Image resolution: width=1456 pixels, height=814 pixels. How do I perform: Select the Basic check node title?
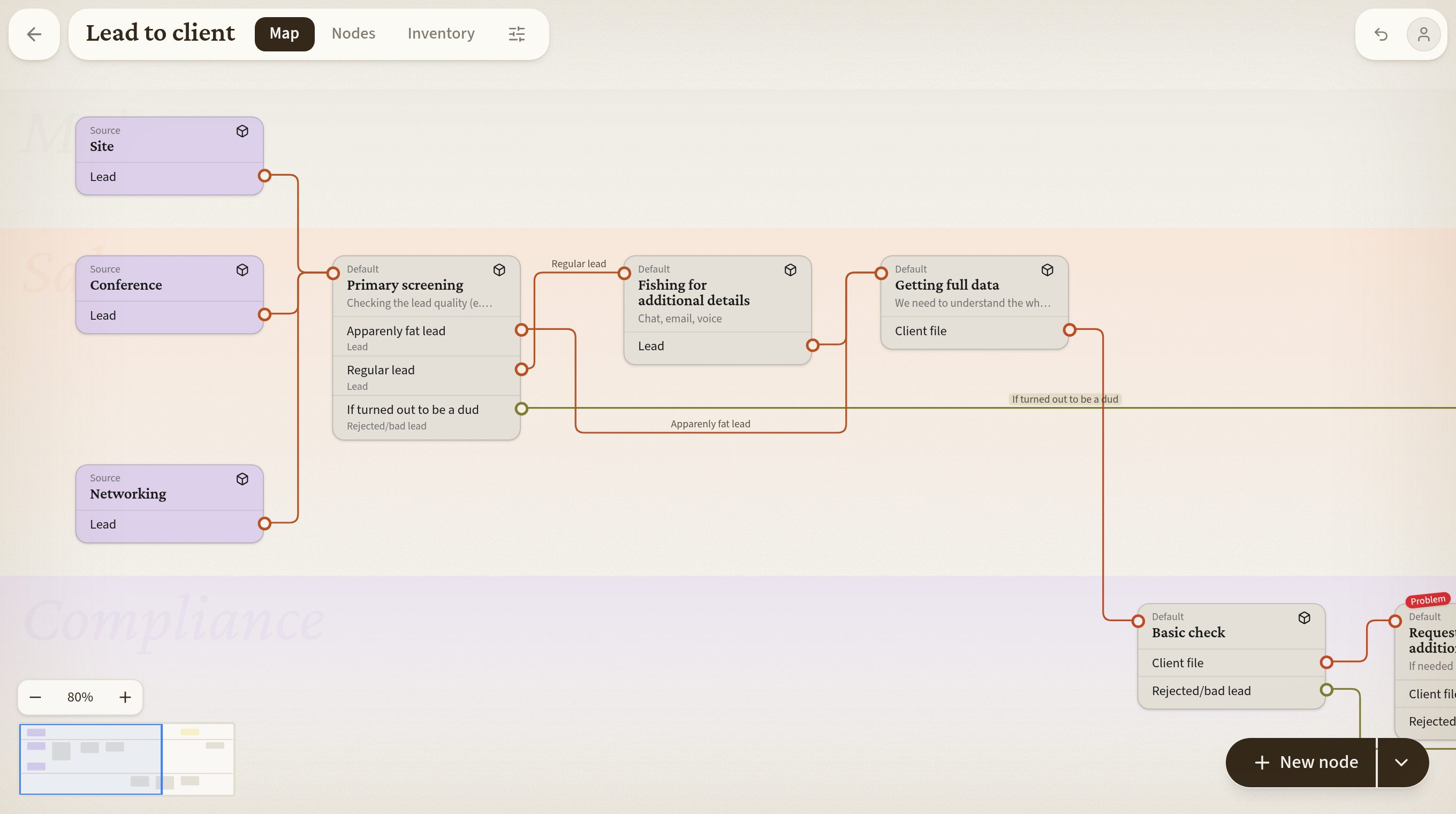click(x=1188, y=632)
